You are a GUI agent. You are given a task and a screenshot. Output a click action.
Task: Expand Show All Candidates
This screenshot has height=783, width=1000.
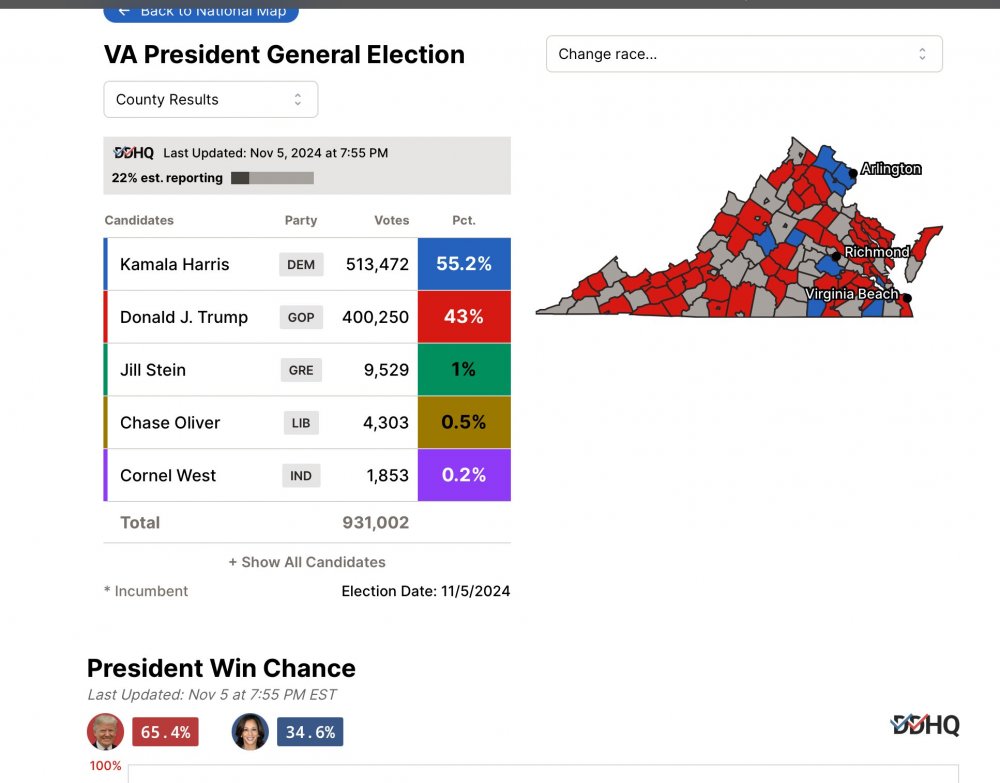307,562
